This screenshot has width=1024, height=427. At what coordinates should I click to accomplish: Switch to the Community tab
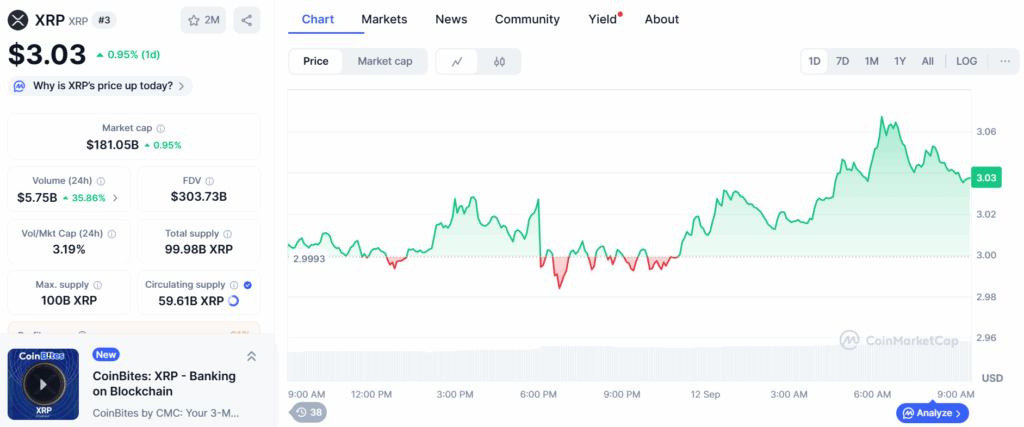[527, 19]
